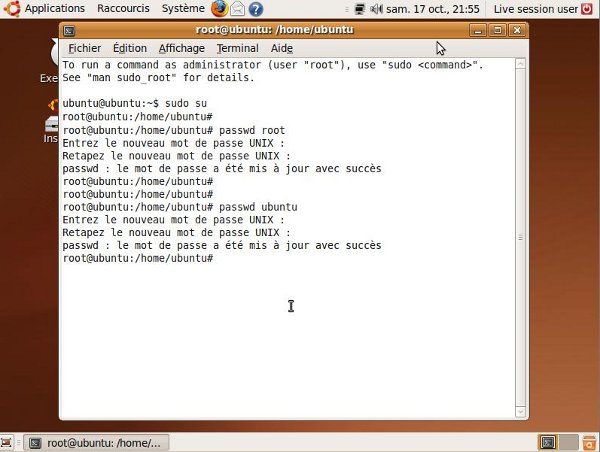This screenshot has height=452, width=600.
Task: Open the Édition menu in terminal
Action: coord(130,48)
